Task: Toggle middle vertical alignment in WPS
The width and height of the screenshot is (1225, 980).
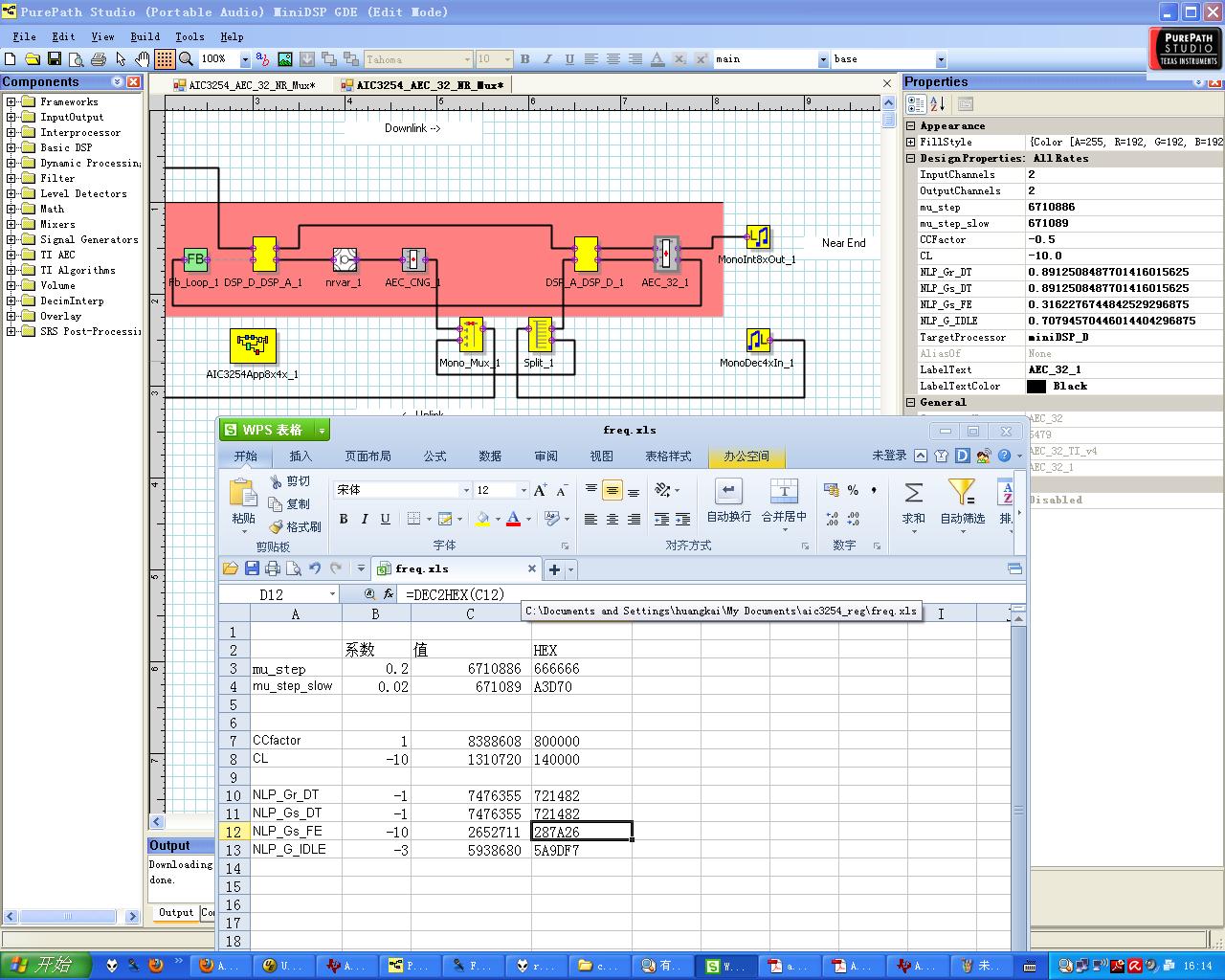Action: coord(612,491)
